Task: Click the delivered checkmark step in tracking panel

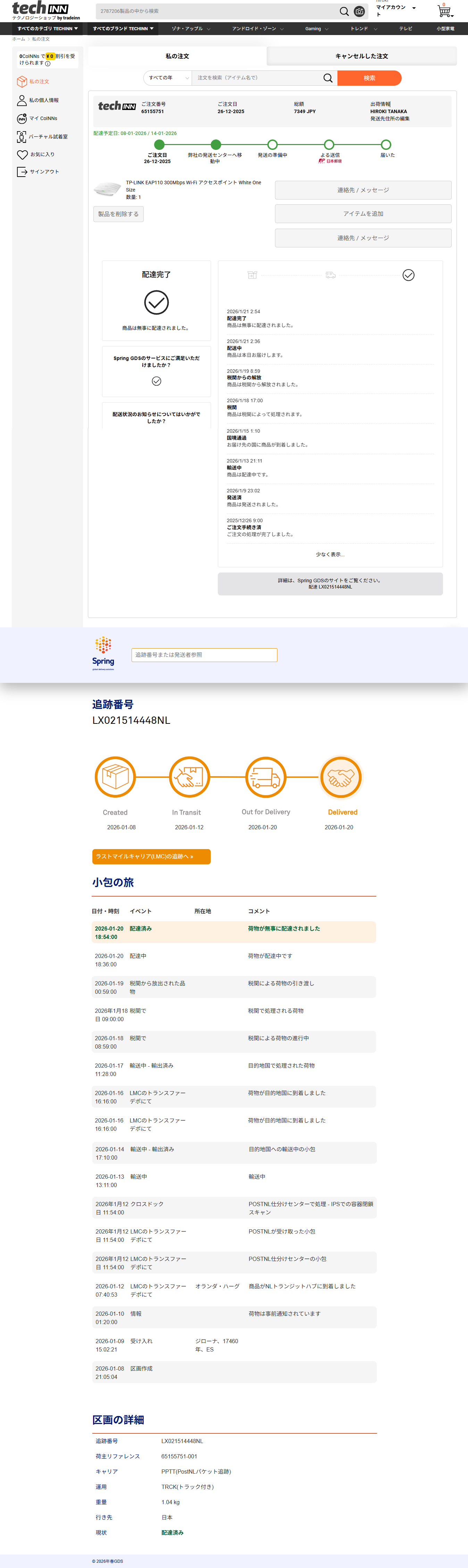Action: [x=408, y=275]
